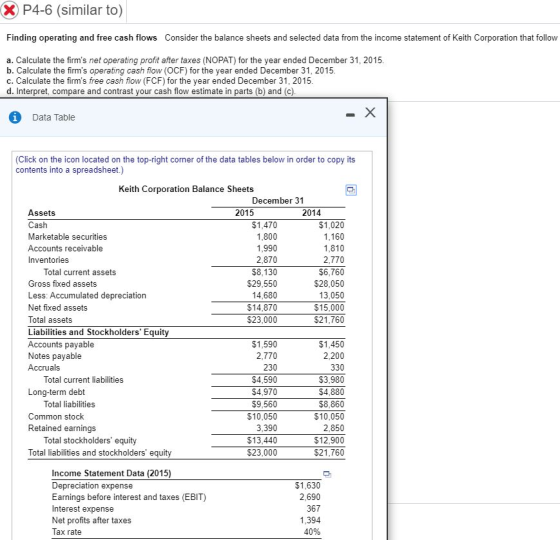The image size is (560, 540).
Task: Select Depreciation expense value $1,630
Action: coord(308,485)
